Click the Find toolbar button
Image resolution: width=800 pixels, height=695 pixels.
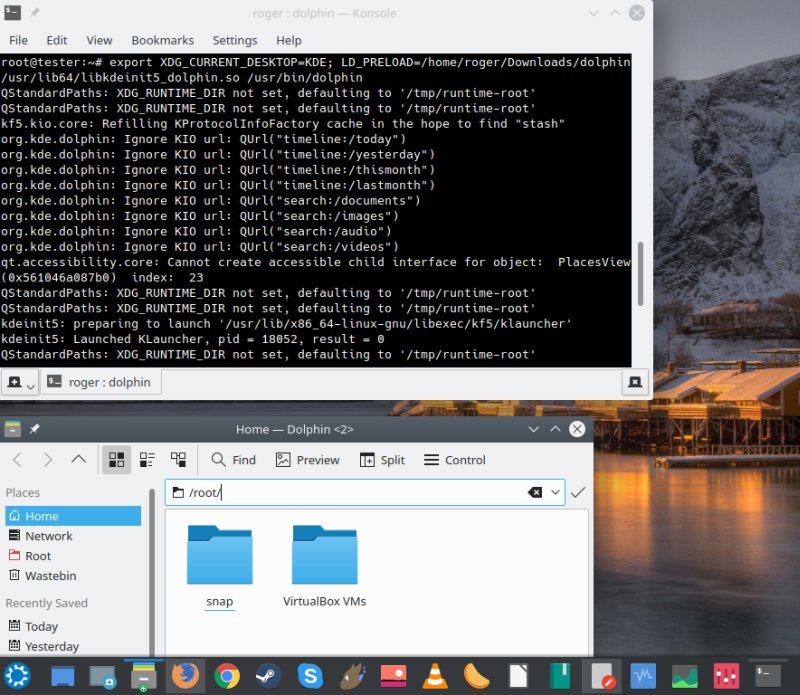pos(233,460)
